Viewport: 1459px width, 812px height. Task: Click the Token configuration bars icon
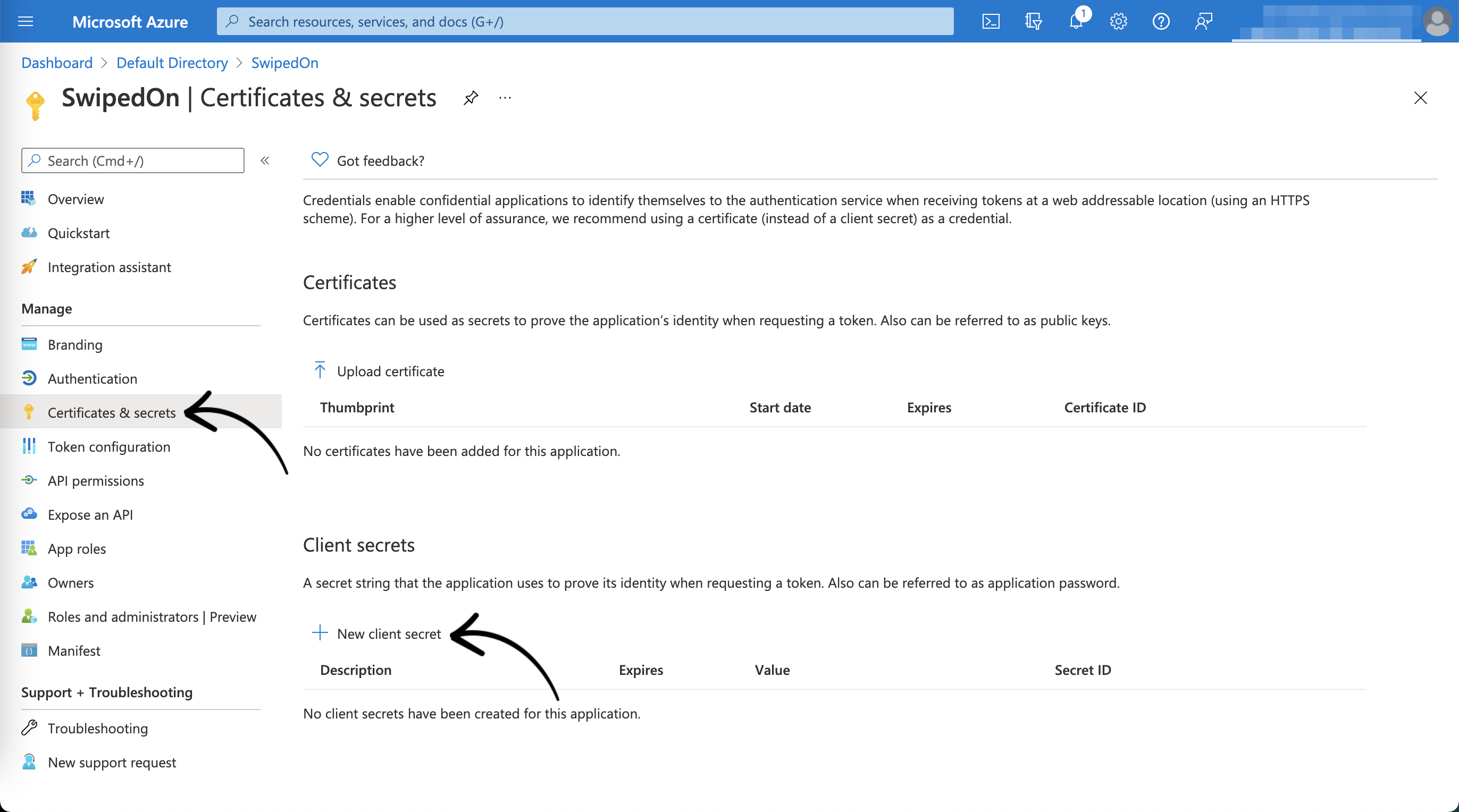coord(29,446)
